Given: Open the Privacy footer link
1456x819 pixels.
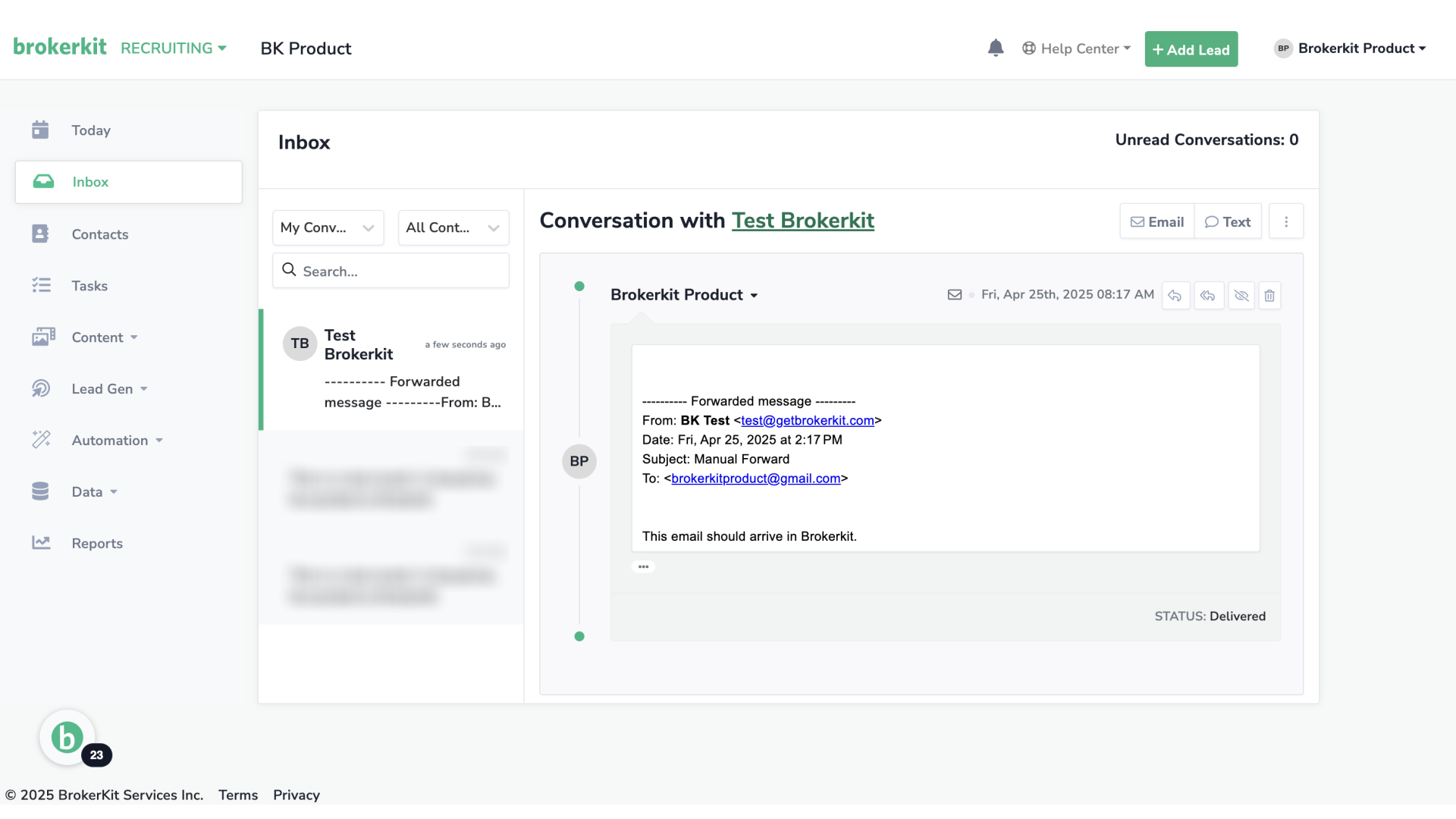Looking at the screenshot, I should coord(297,795).
